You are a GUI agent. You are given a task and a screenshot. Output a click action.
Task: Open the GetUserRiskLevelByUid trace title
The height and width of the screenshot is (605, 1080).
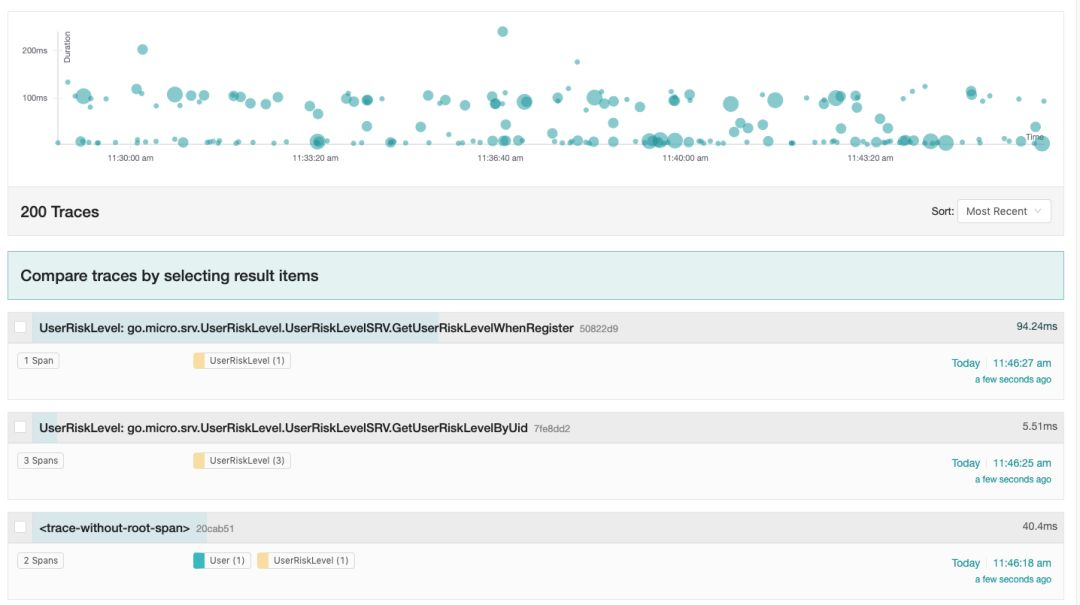(x=283, y=428)
